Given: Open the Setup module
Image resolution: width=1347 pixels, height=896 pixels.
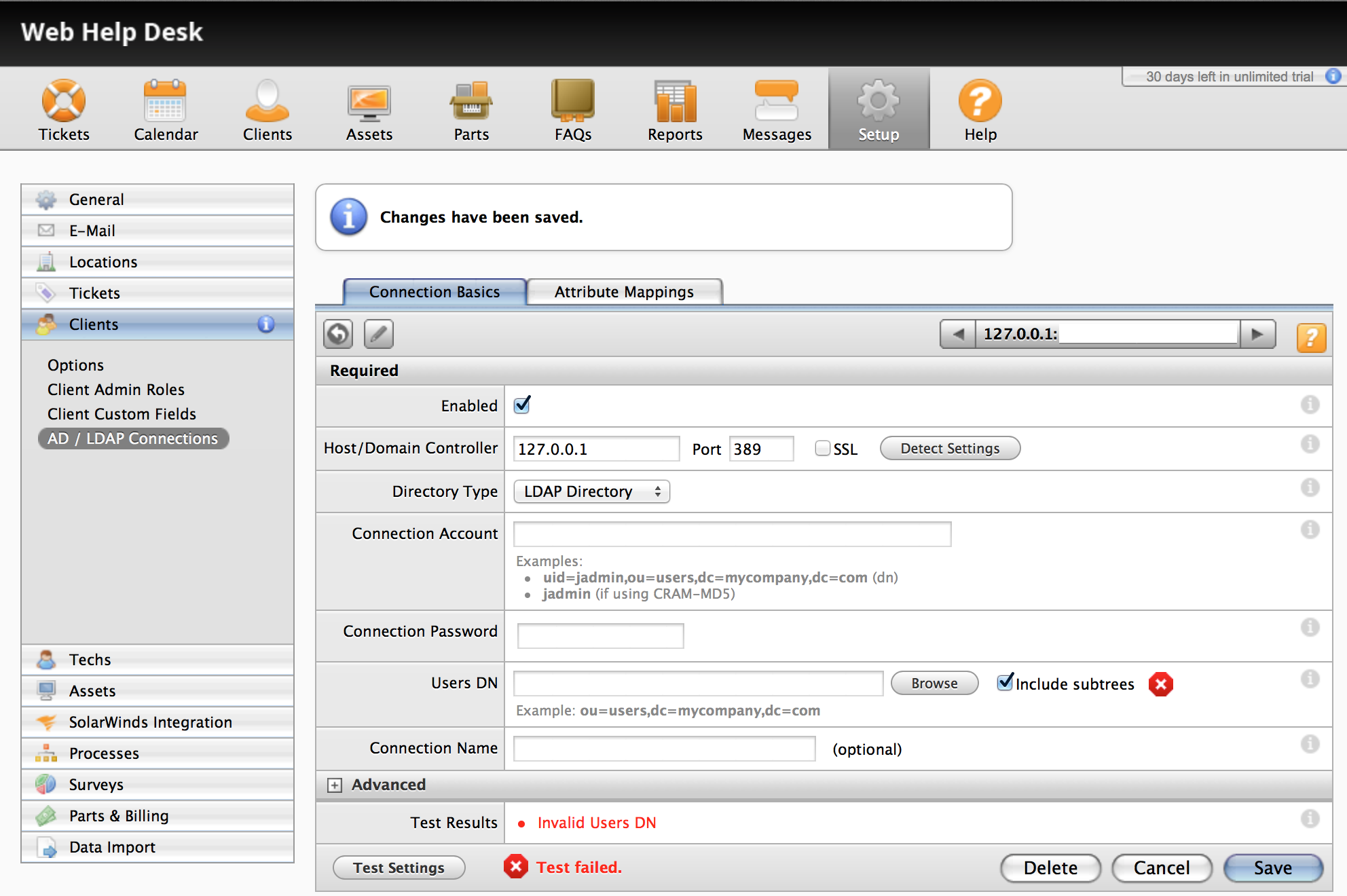Looking at the screenshot, I should pos(879,109).
